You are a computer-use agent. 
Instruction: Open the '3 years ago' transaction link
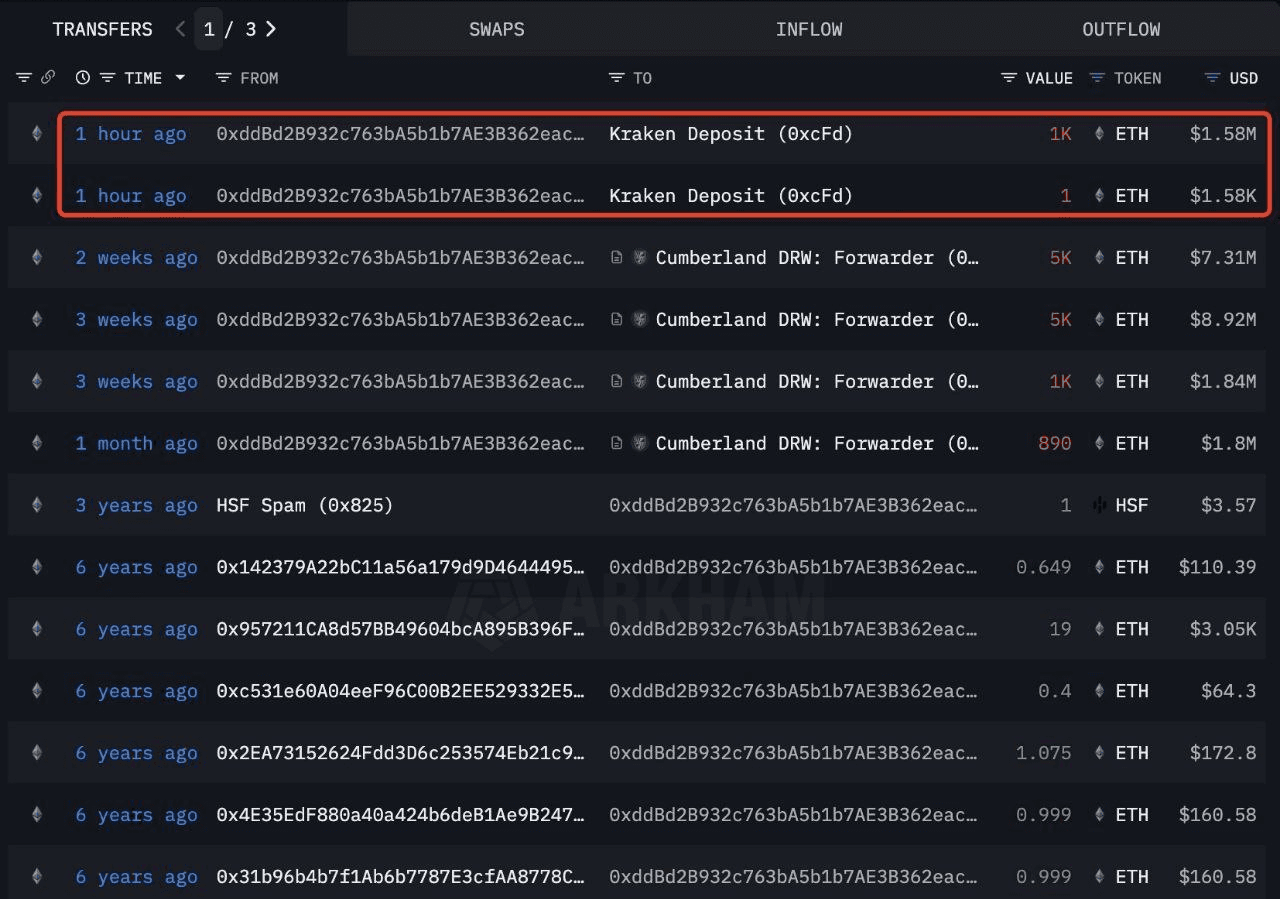tap(136, 505)
